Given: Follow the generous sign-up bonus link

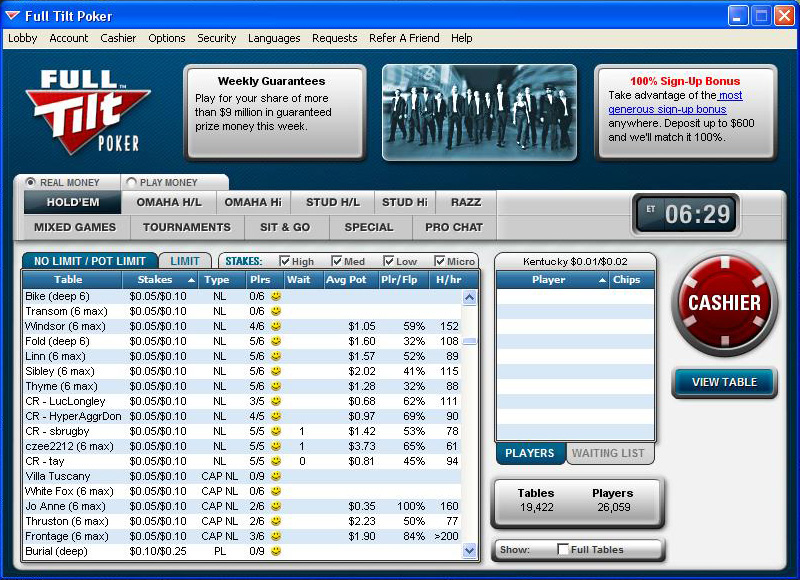Looking at the screenshot, I should click(x=667, y=109).
